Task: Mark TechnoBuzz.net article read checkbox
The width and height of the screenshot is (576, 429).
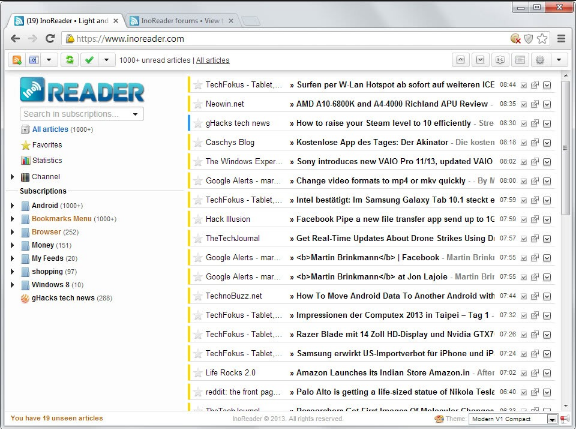Action: click(524, 296)
